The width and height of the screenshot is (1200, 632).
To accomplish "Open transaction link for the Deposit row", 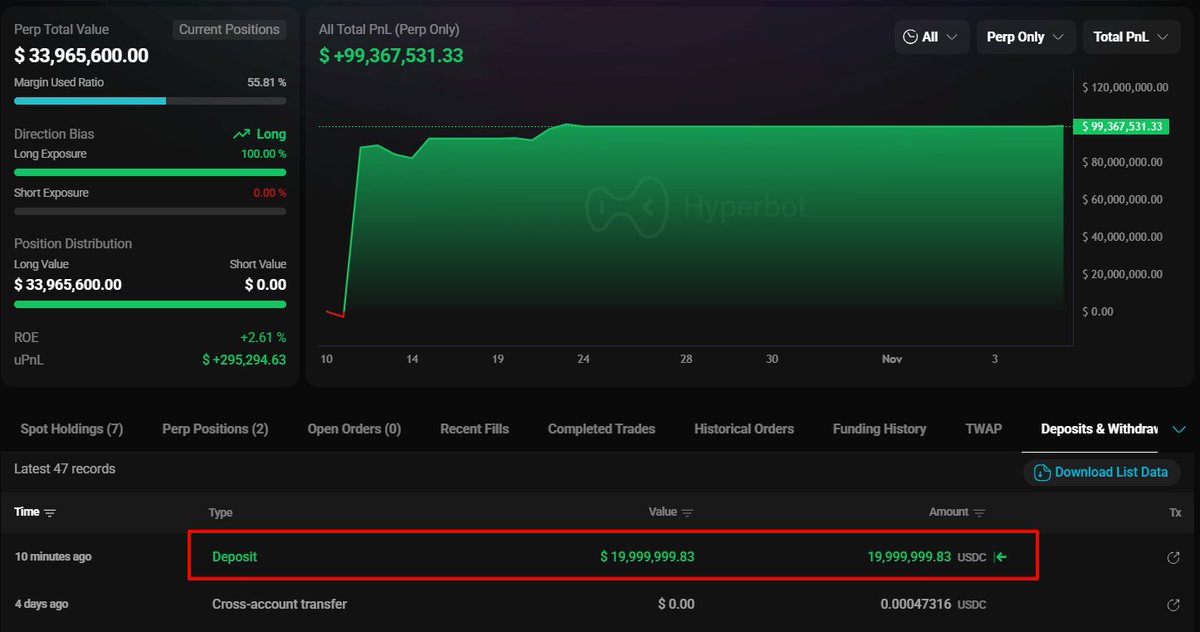I will 1174,557.
